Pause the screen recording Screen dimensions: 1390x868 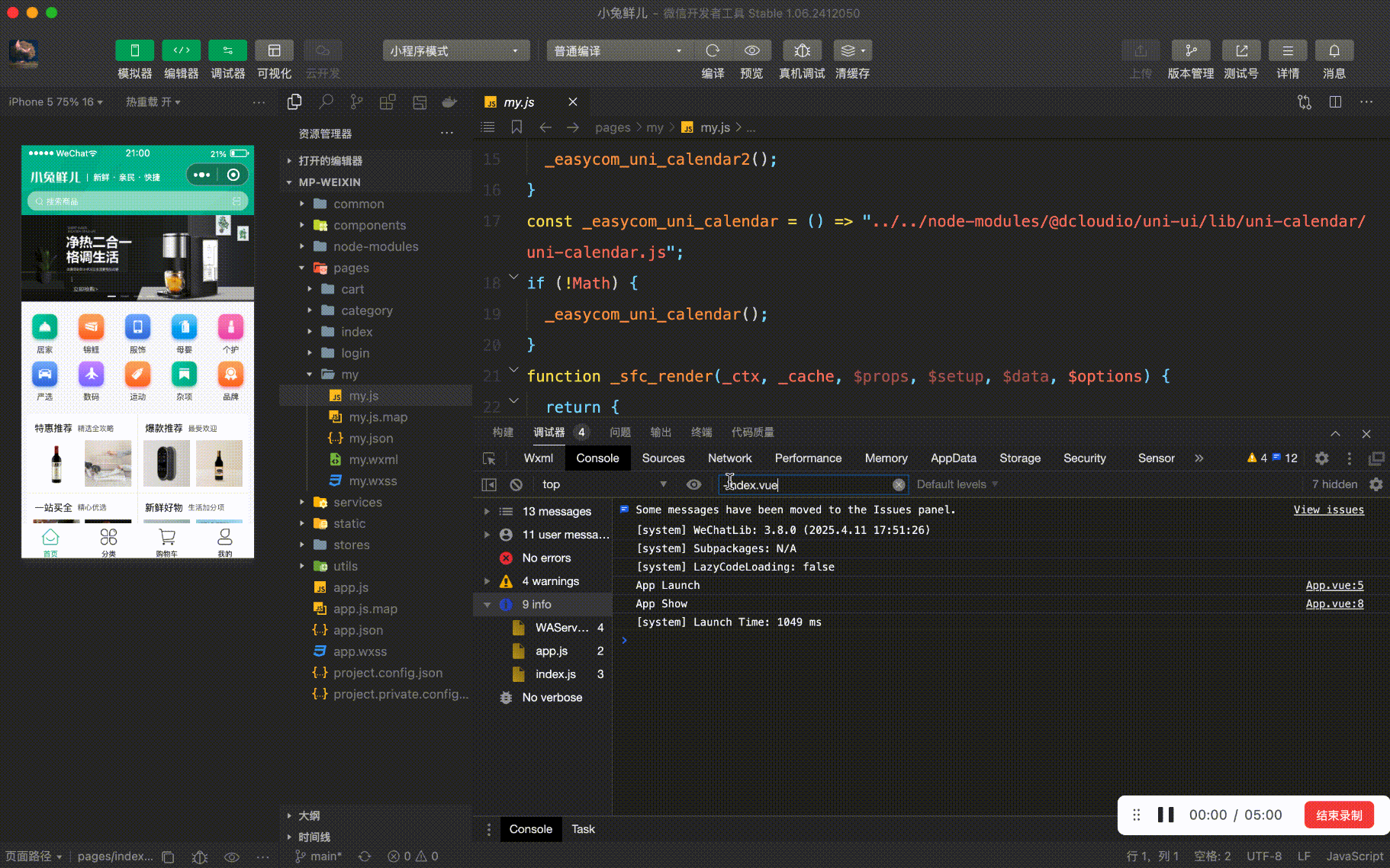[1165, 815]
